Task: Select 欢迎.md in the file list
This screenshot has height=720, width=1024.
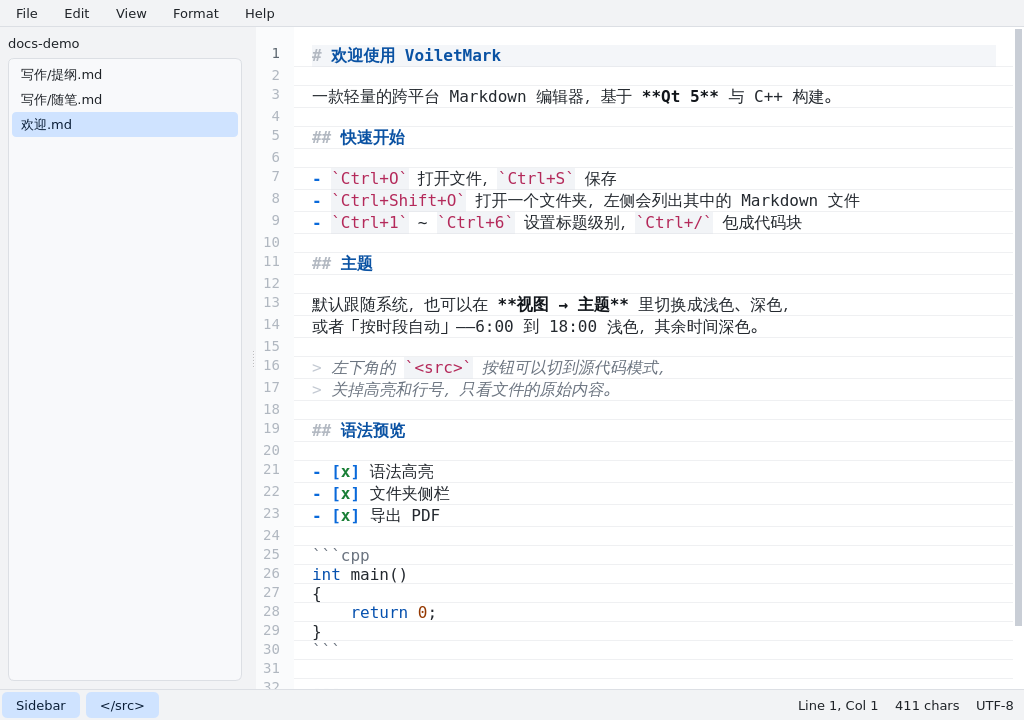Action: pos(125,124)
